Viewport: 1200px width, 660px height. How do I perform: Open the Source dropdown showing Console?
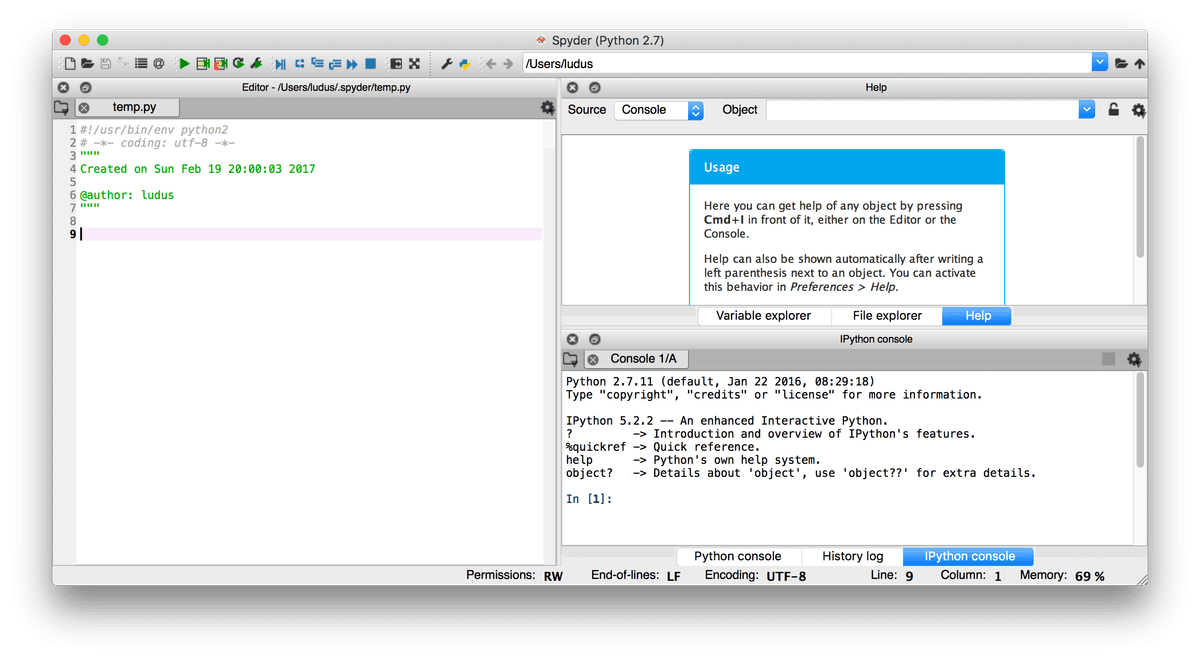tap(660, 110)
